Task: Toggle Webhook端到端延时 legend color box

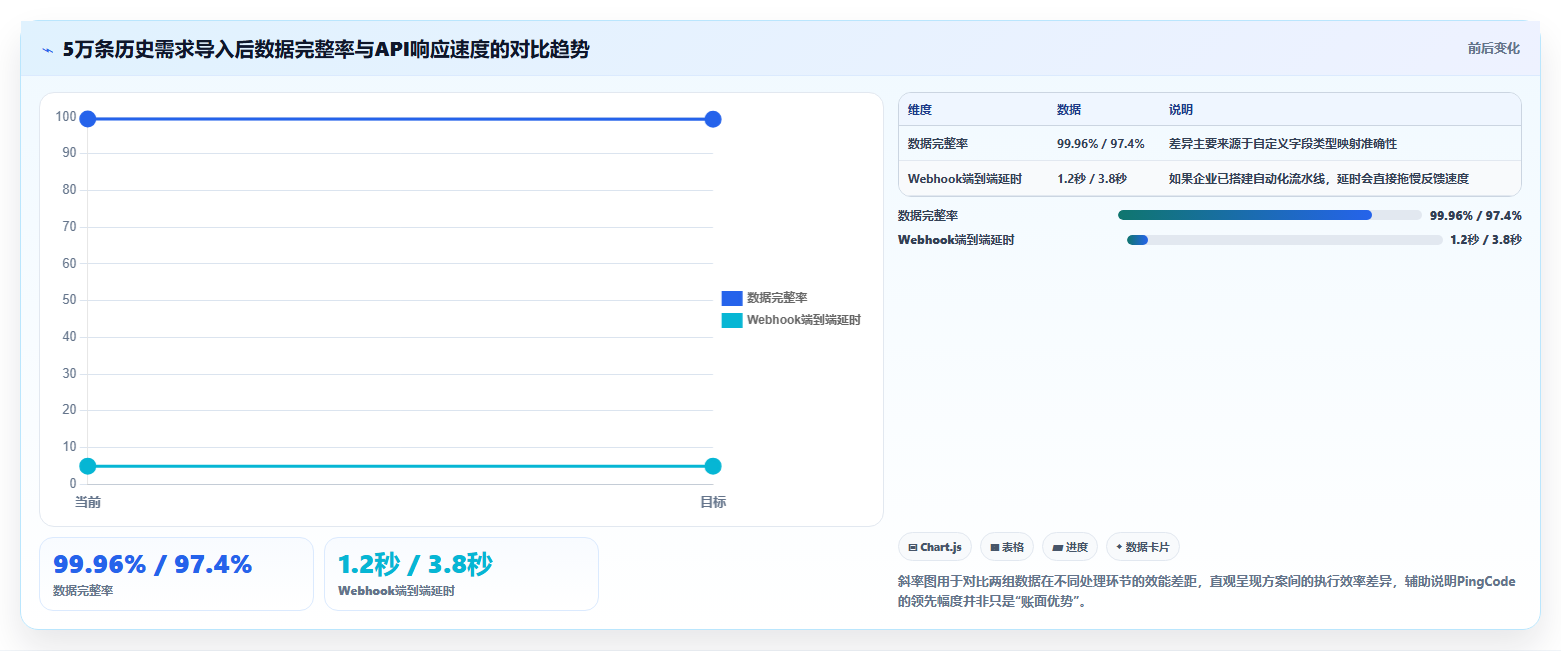Action: pos(732,320)
